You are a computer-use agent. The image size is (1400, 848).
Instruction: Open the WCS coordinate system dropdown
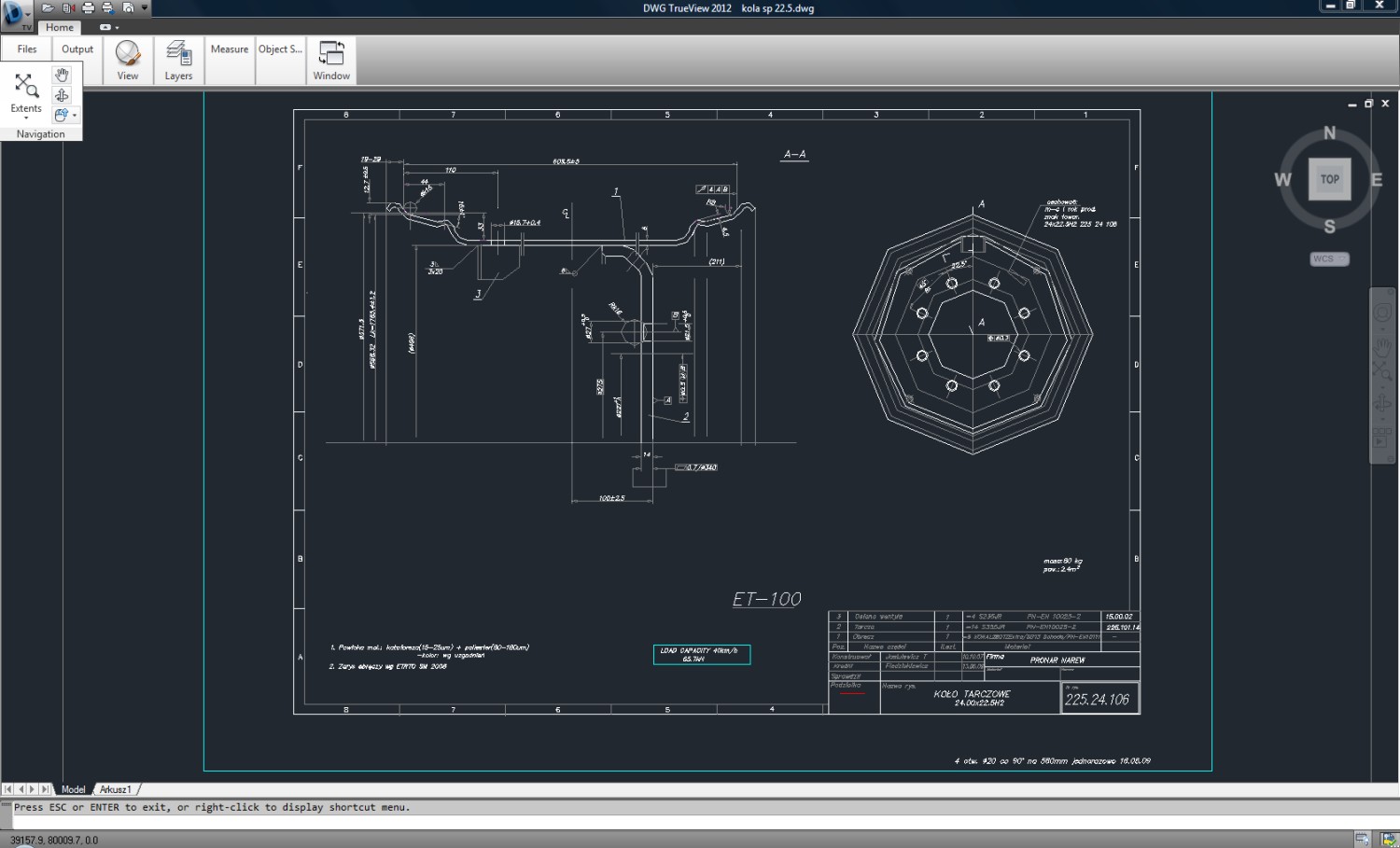point(1329,259)
